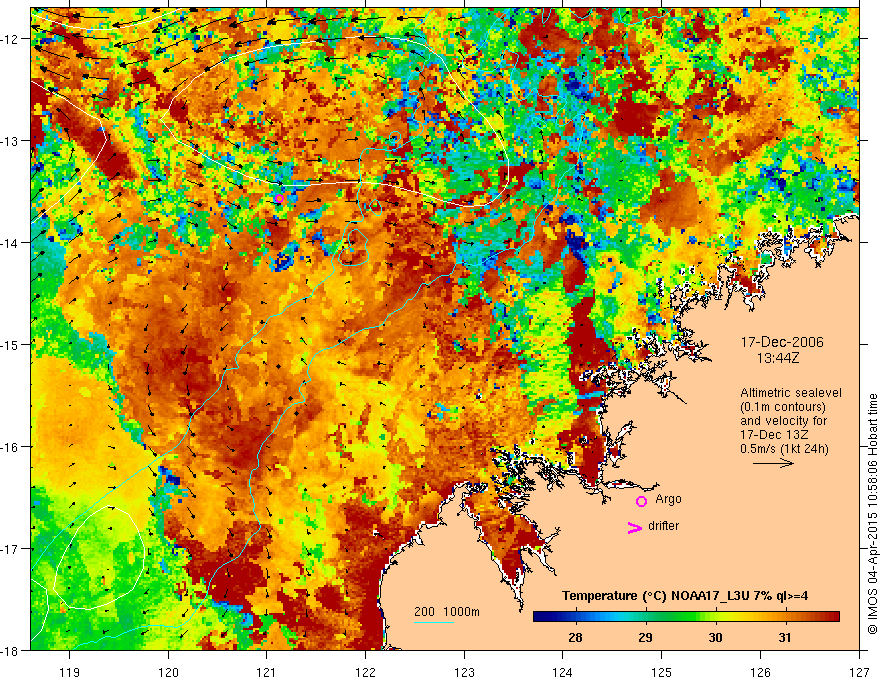Click the magenta Argo circle in legend

point(641,501)
